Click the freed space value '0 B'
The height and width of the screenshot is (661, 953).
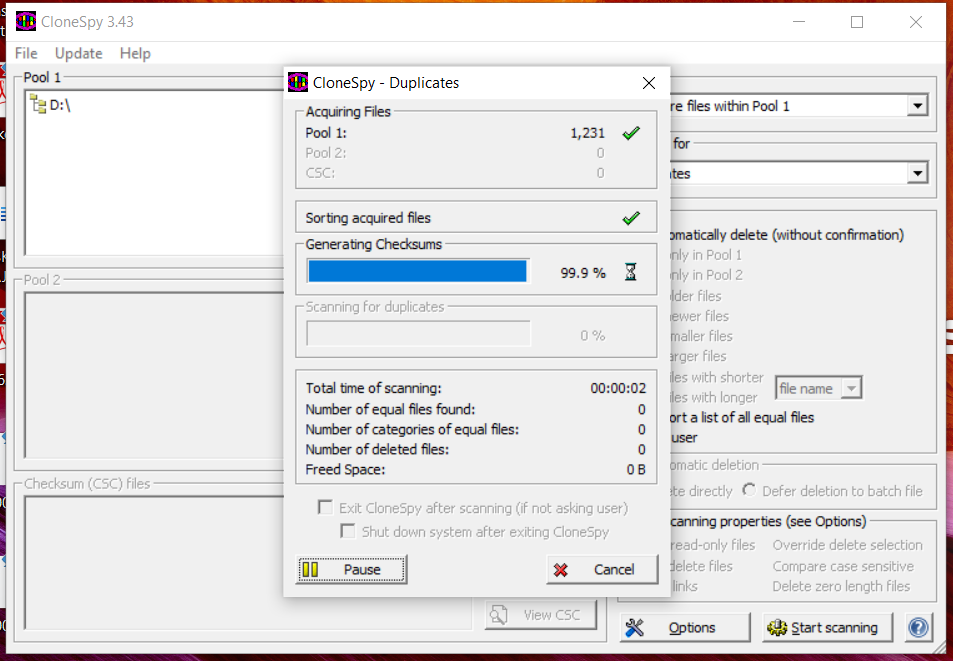pos(636,470)
